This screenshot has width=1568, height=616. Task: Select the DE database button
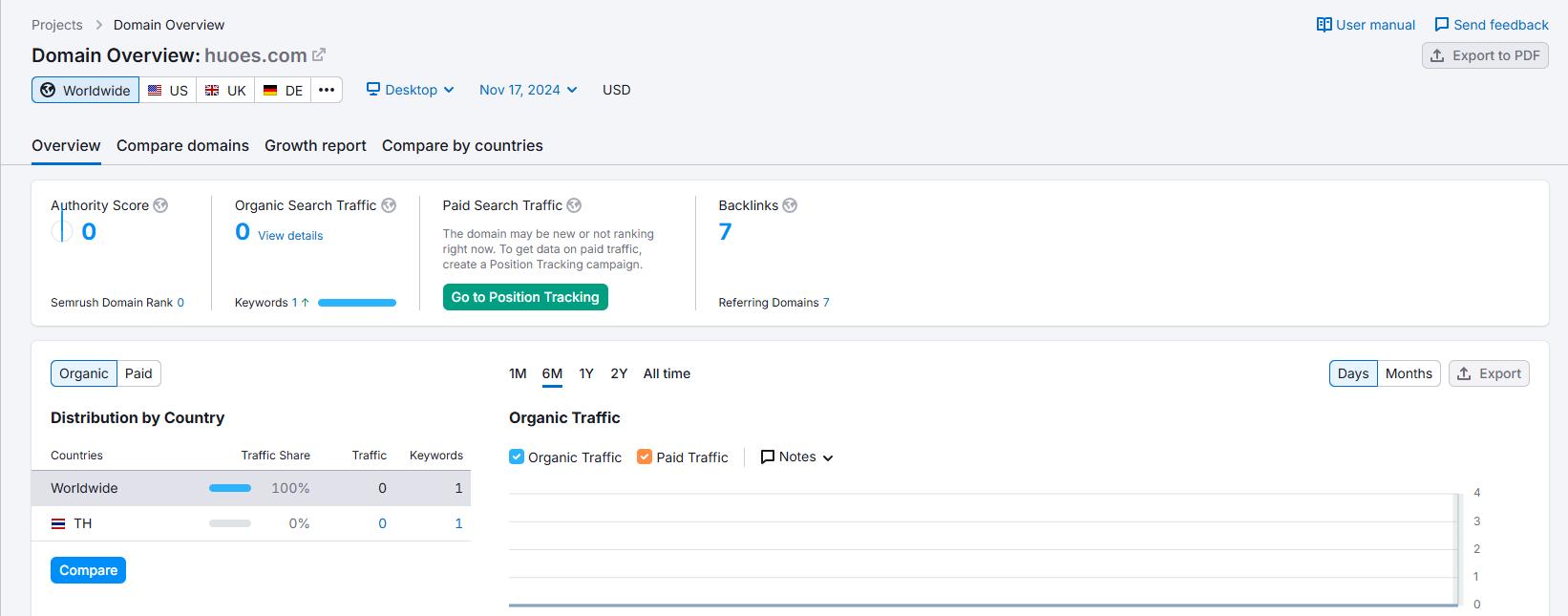pyautogui.click(x=283, y=90)
